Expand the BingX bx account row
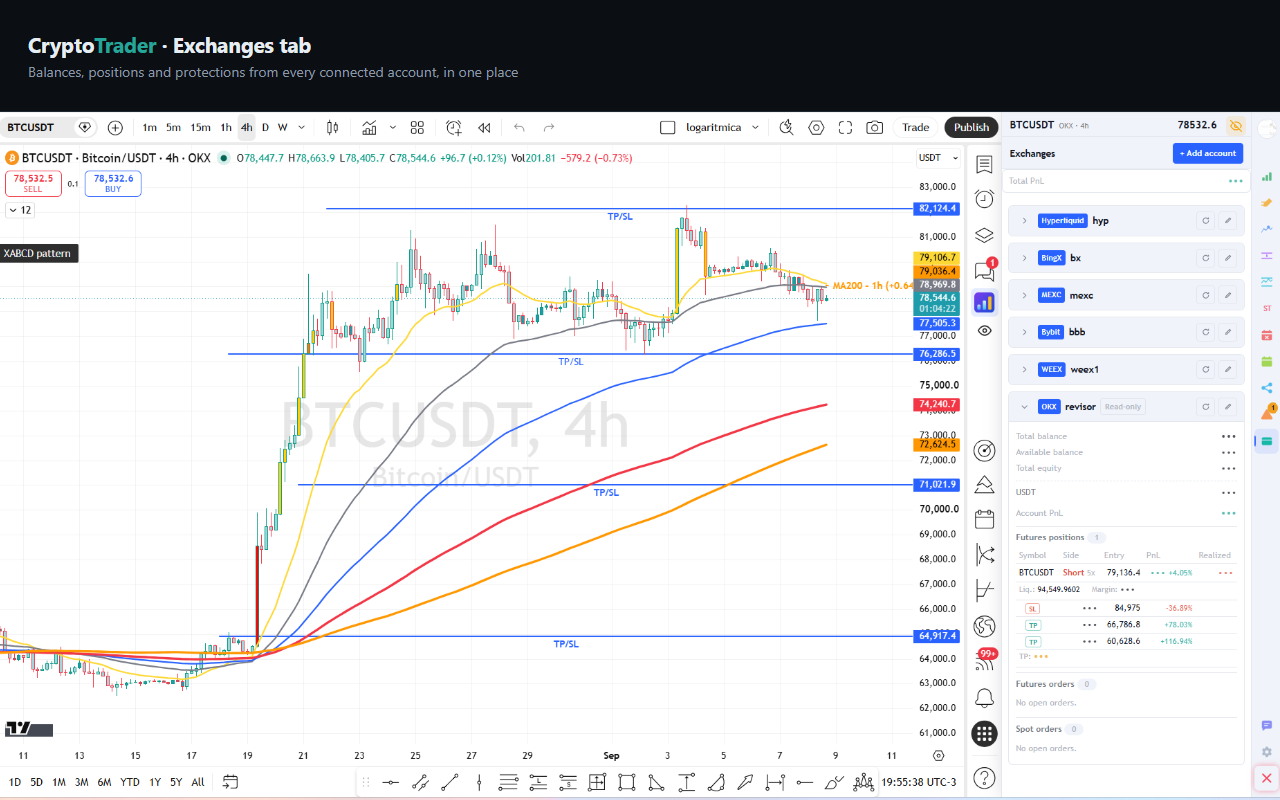This screenshot has height=800, width=1280. (1024, 258)
